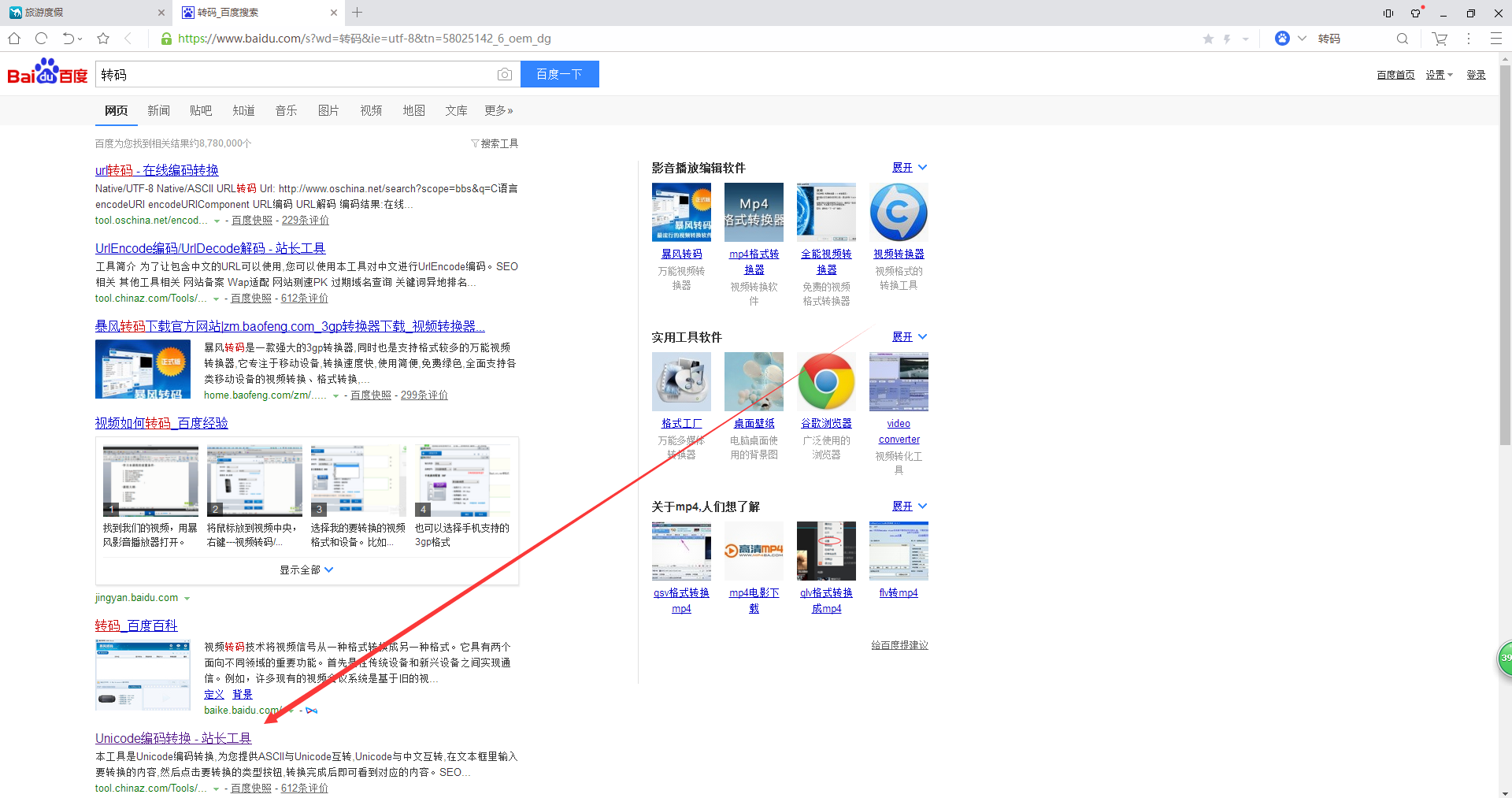This screenshot has width=1512, height=798.
Task: Select the 贴吧 tab
Action: (201, 110)
